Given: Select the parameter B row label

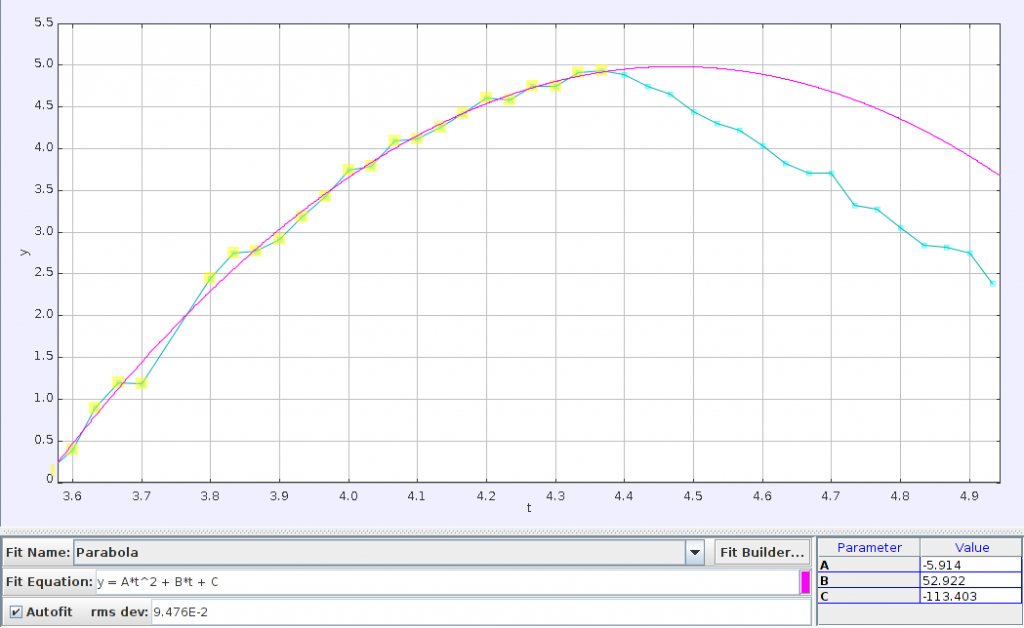Looking at the screenshot, I should pos(869,580).
